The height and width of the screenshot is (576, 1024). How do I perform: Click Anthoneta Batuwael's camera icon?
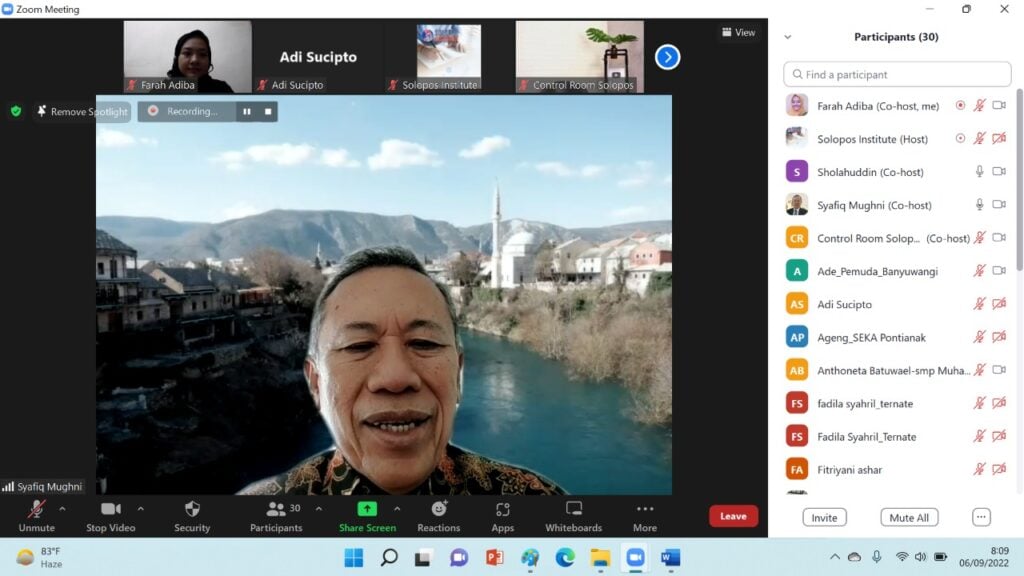[x=999, y=370]
